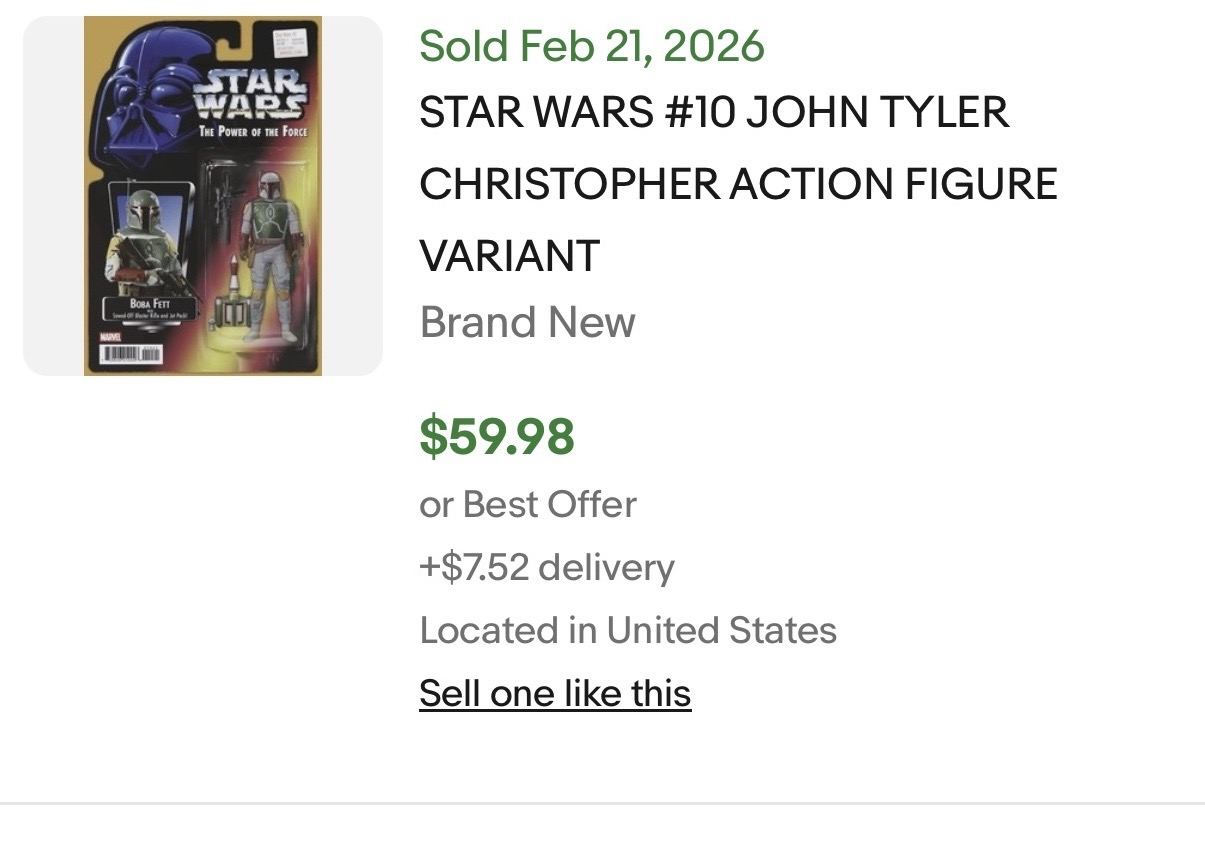Open the Boba Fett comic cover thumbnail

(203, 196)
